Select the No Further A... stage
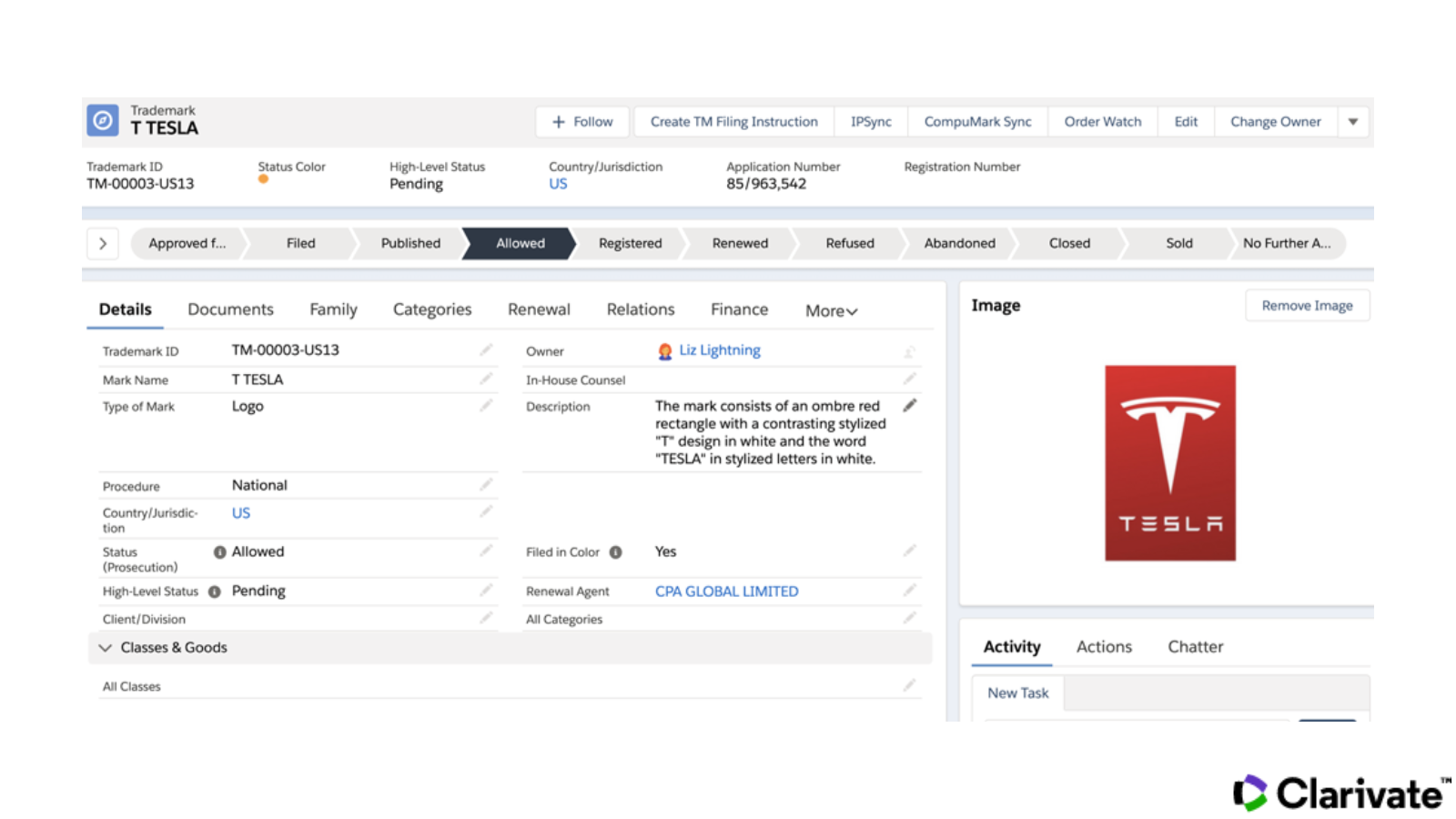Viewport: 1456px width, 819px height. pos(1287,243)
